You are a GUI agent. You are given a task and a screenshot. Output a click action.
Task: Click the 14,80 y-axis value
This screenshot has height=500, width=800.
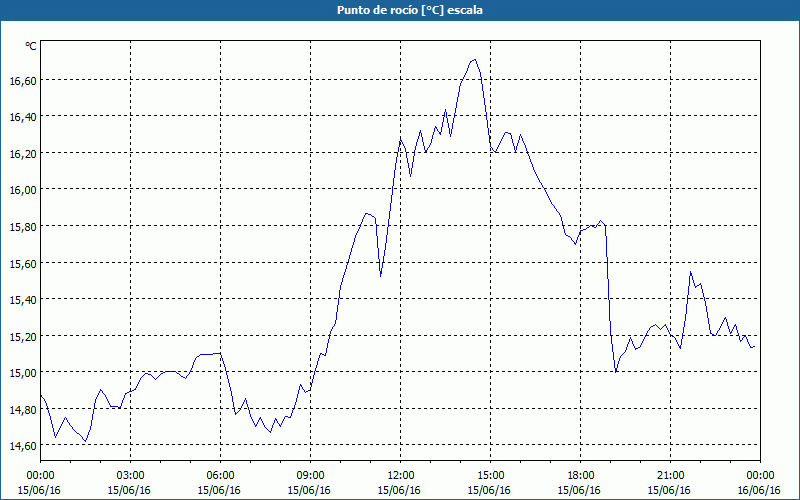(x=23, y=409)
